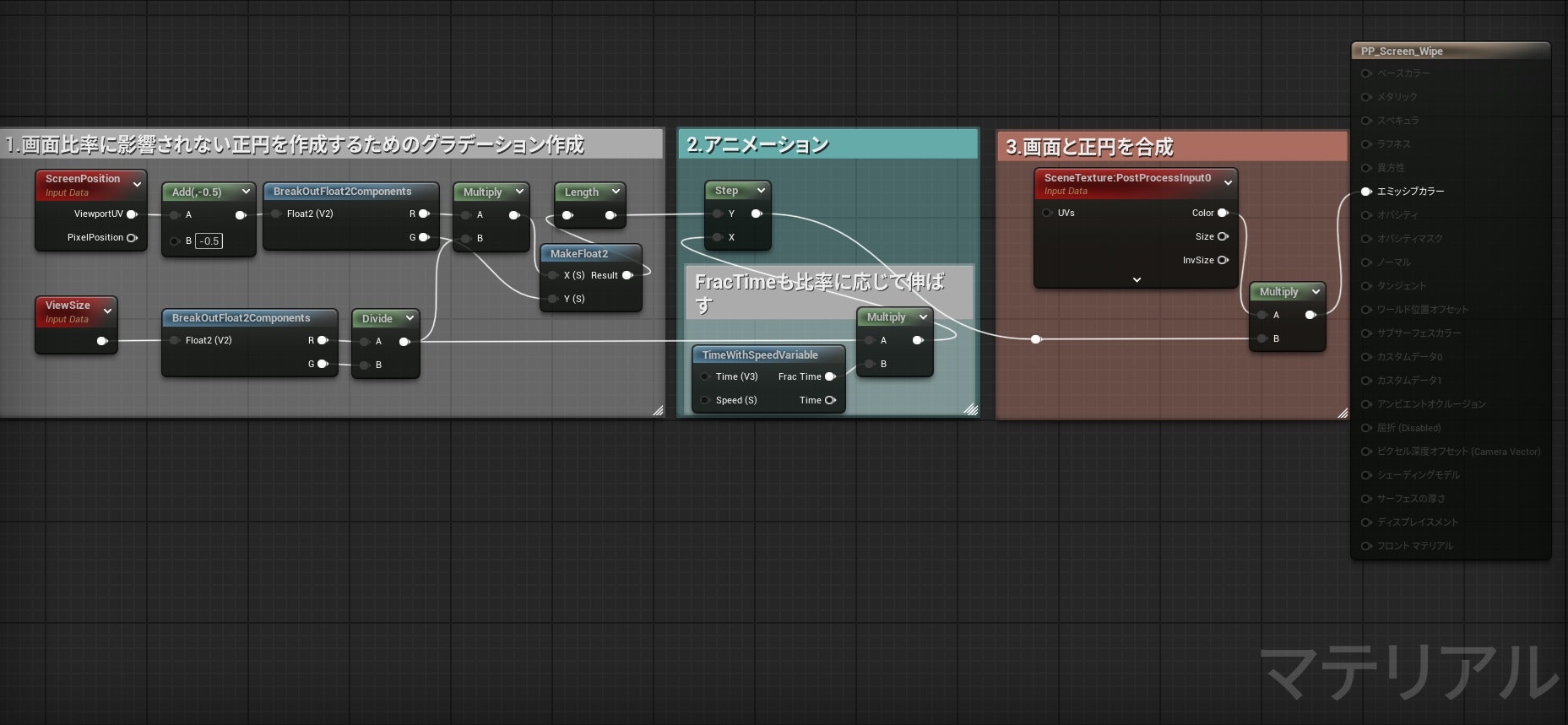This screenshot has height=725, width=1568.
Task: Click the InvSize output pin on SceneTexture
Action: click(x=1223, y=260)
